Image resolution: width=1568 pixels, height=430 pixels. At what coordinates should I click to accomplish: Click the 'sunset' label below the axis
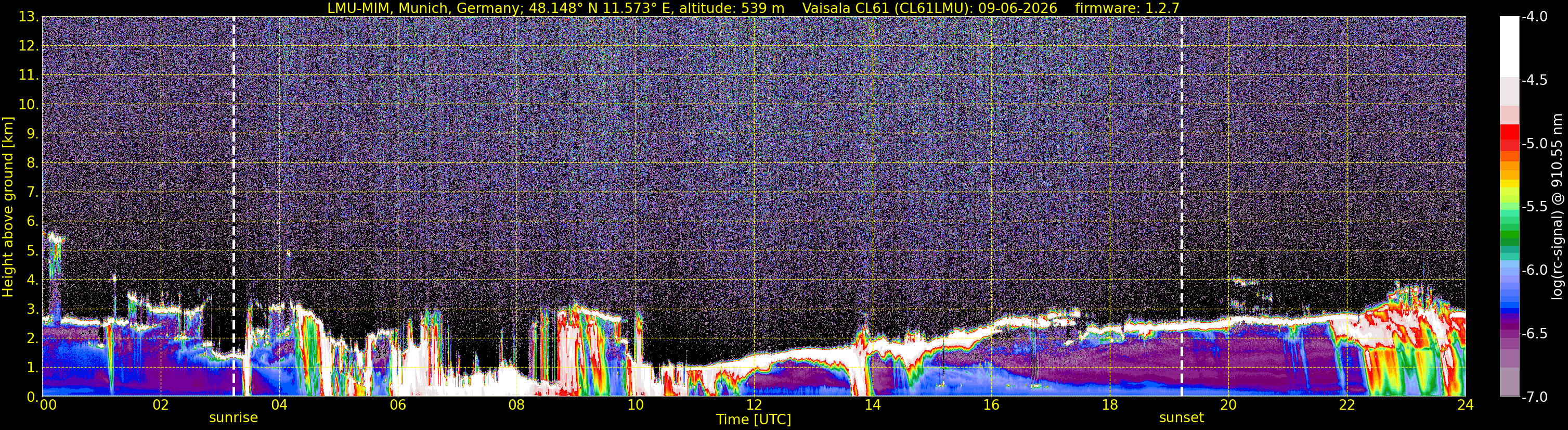click(x=1182, y=418)
